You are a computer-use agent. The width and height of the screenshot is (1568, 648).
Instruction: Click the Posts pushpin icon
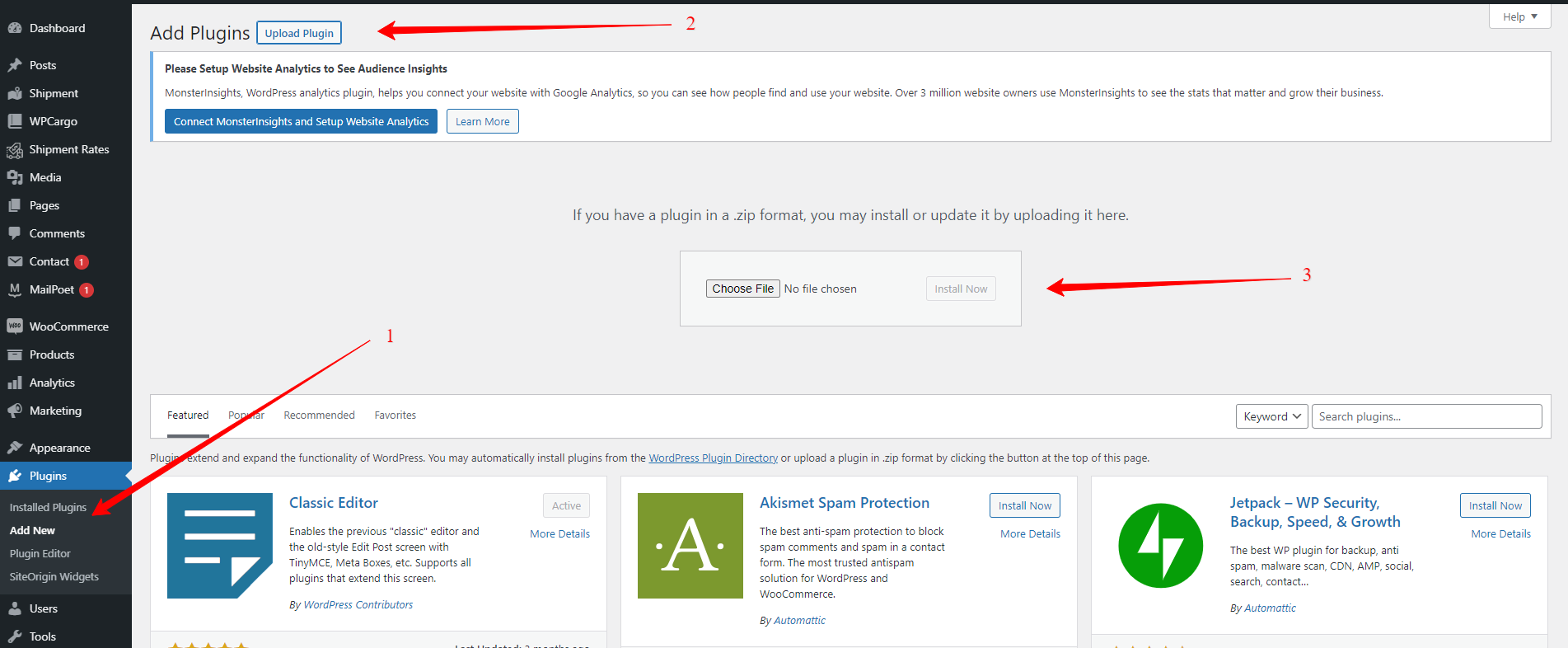(15, 65)
